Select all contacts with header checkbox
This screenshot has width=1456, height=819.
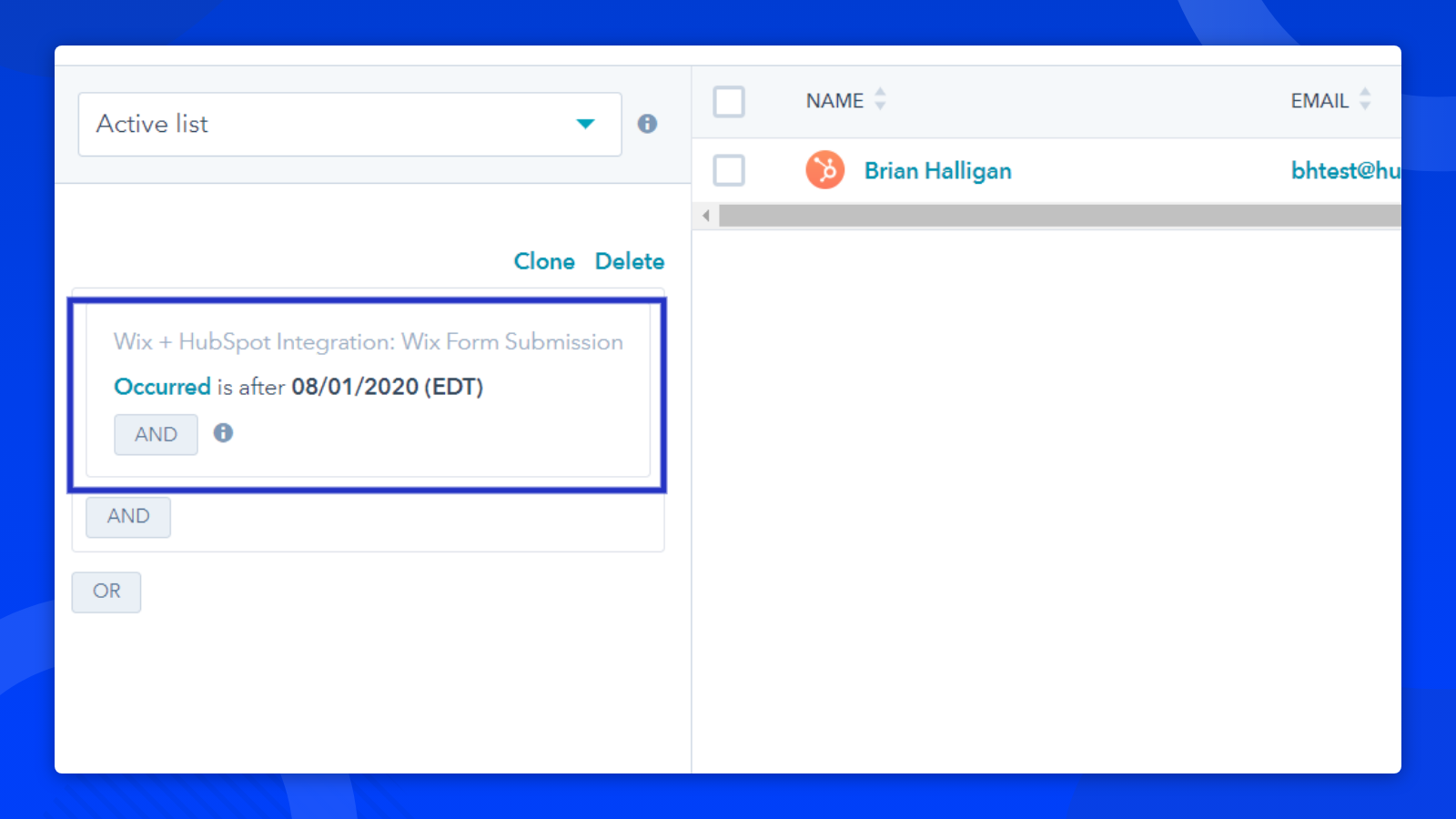pos(729,101)
